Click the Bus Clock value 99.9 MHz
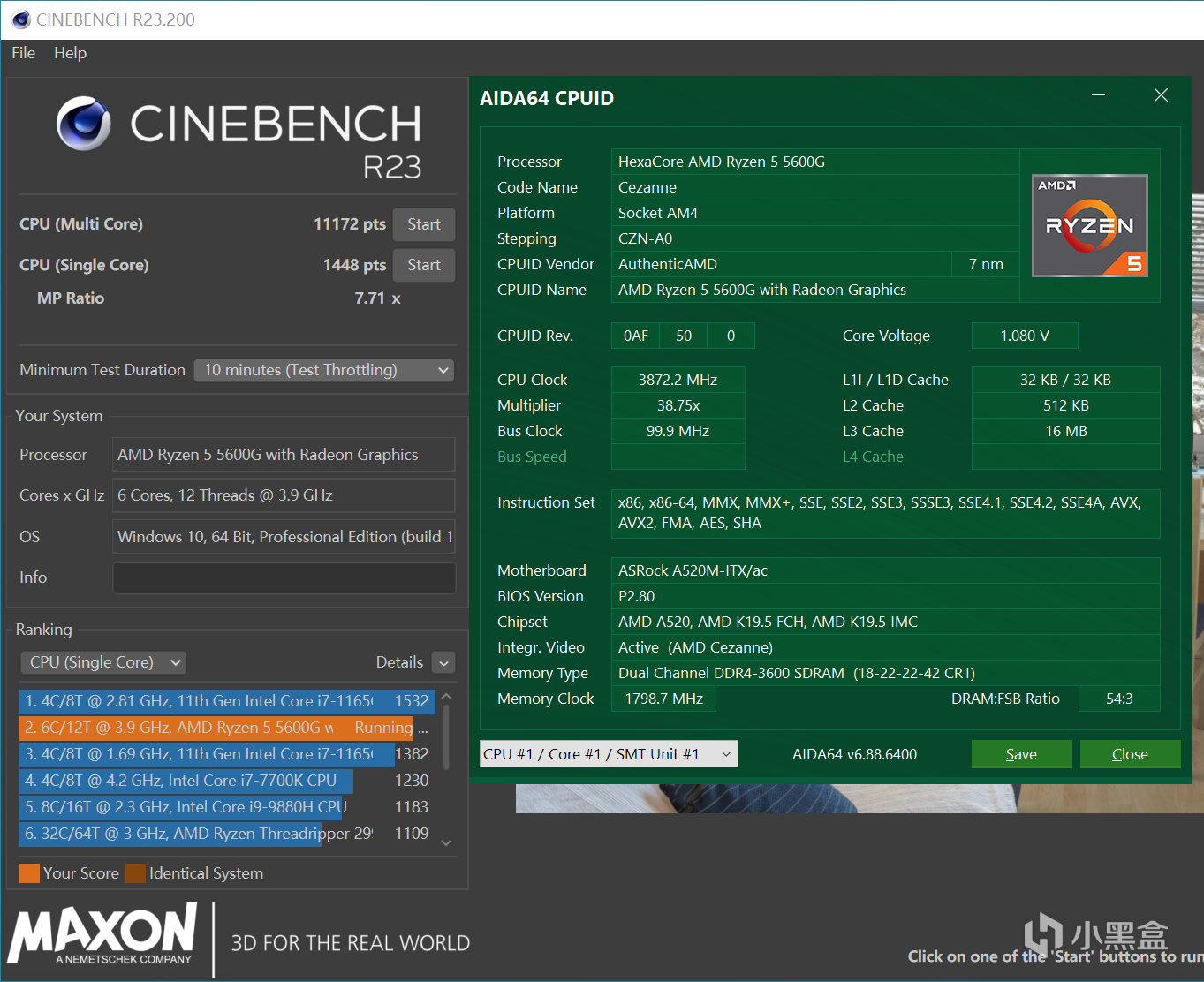 (678, 431)
